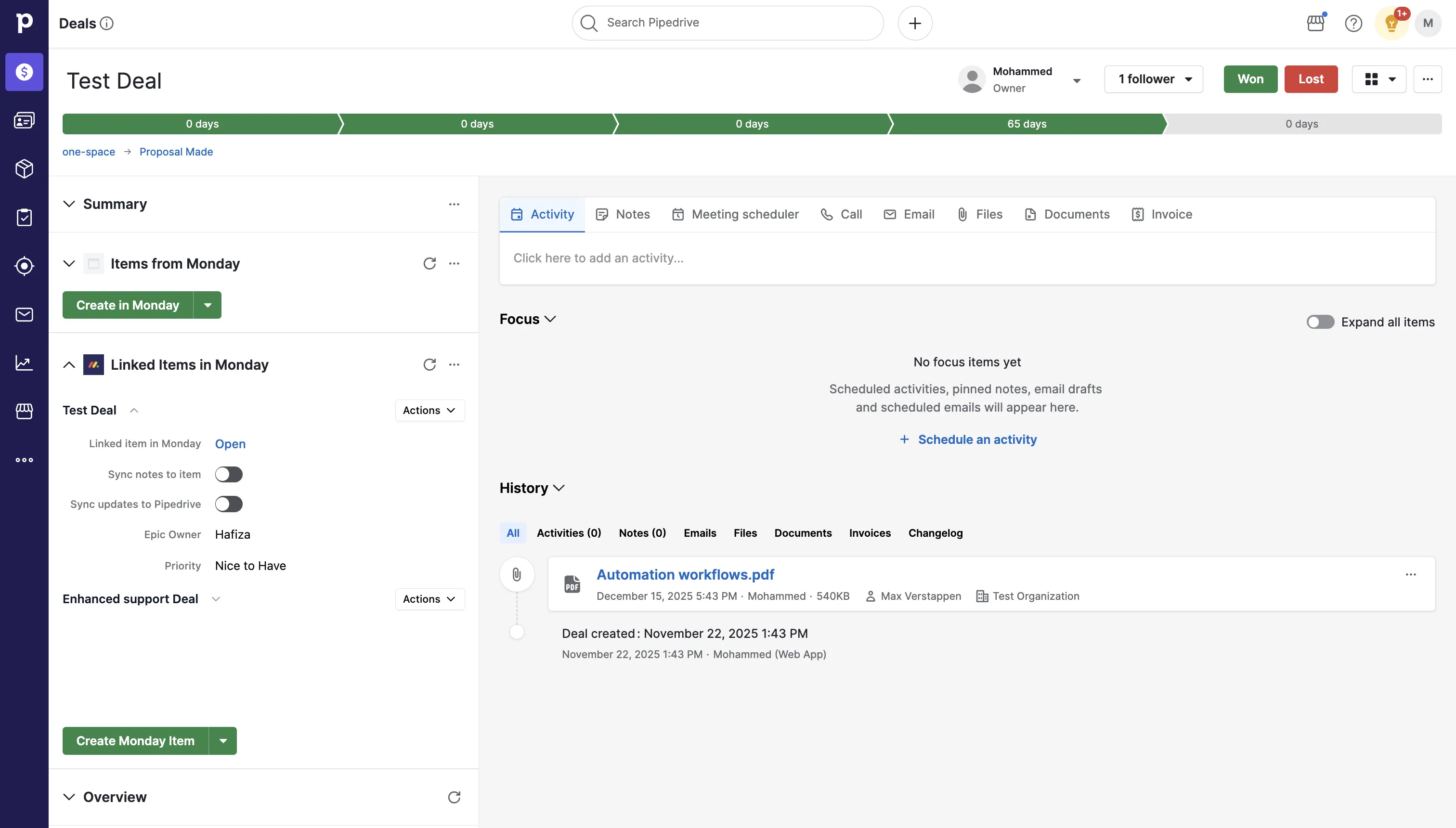
Task: Open Products cube icon in sidebar
Action: 24,168
